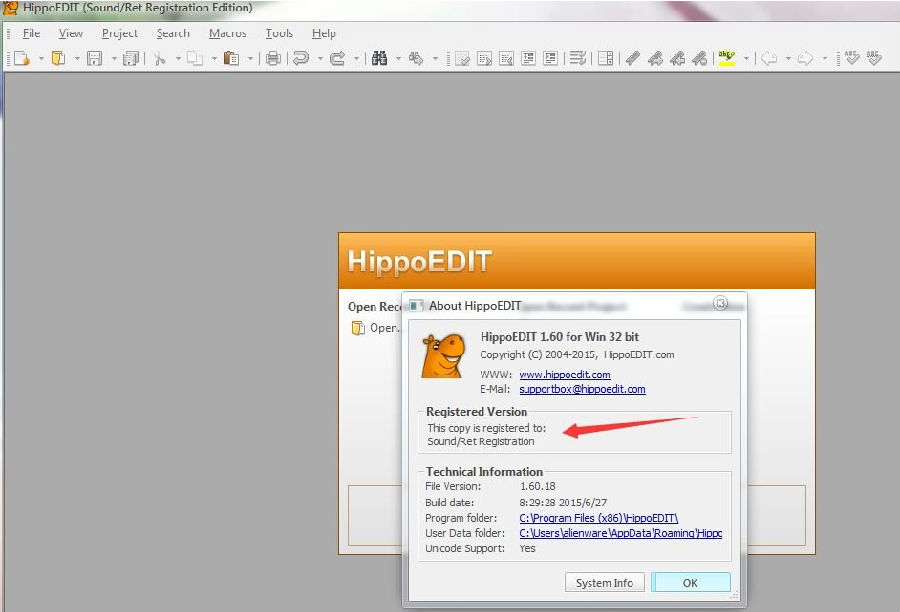
Task: Open the Program folder path link
Action: coord(599,518)
